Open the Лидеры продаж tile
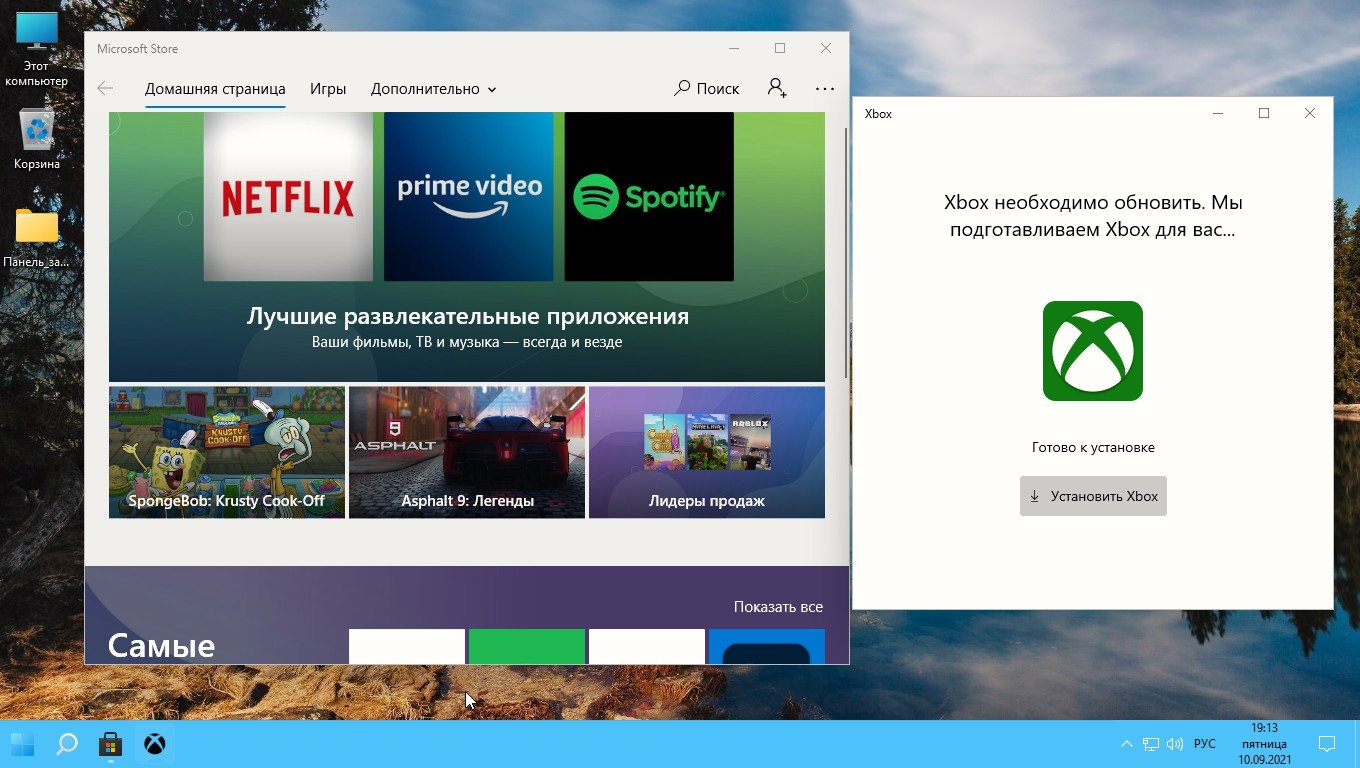1360x768 pixels. point(707,452)
